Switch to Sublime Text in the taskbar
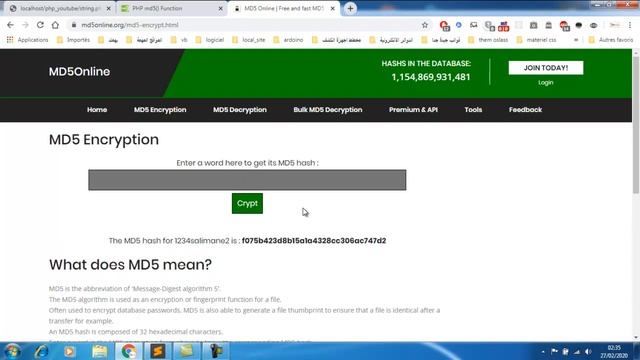The image size is (640, 360). tap(158, 351)
